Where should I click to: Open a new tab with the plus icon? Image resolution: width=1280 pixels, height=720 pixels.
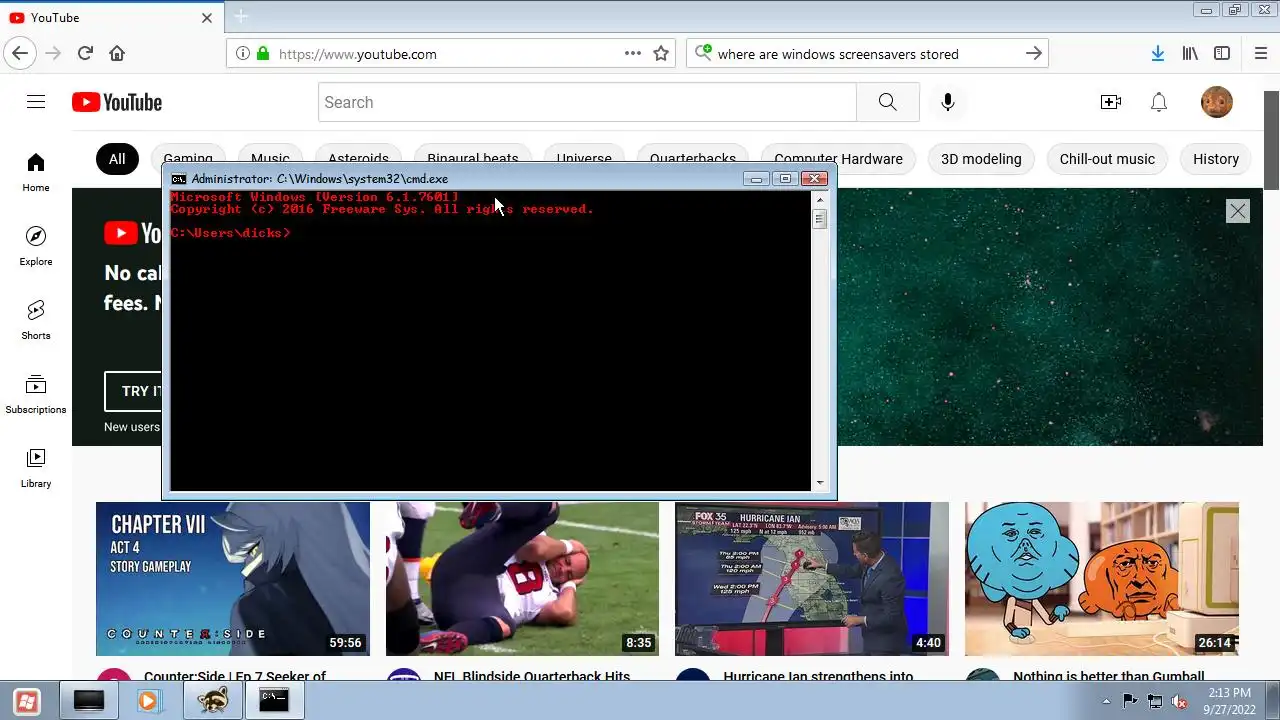pyautogui.click(x=240, y=17)
